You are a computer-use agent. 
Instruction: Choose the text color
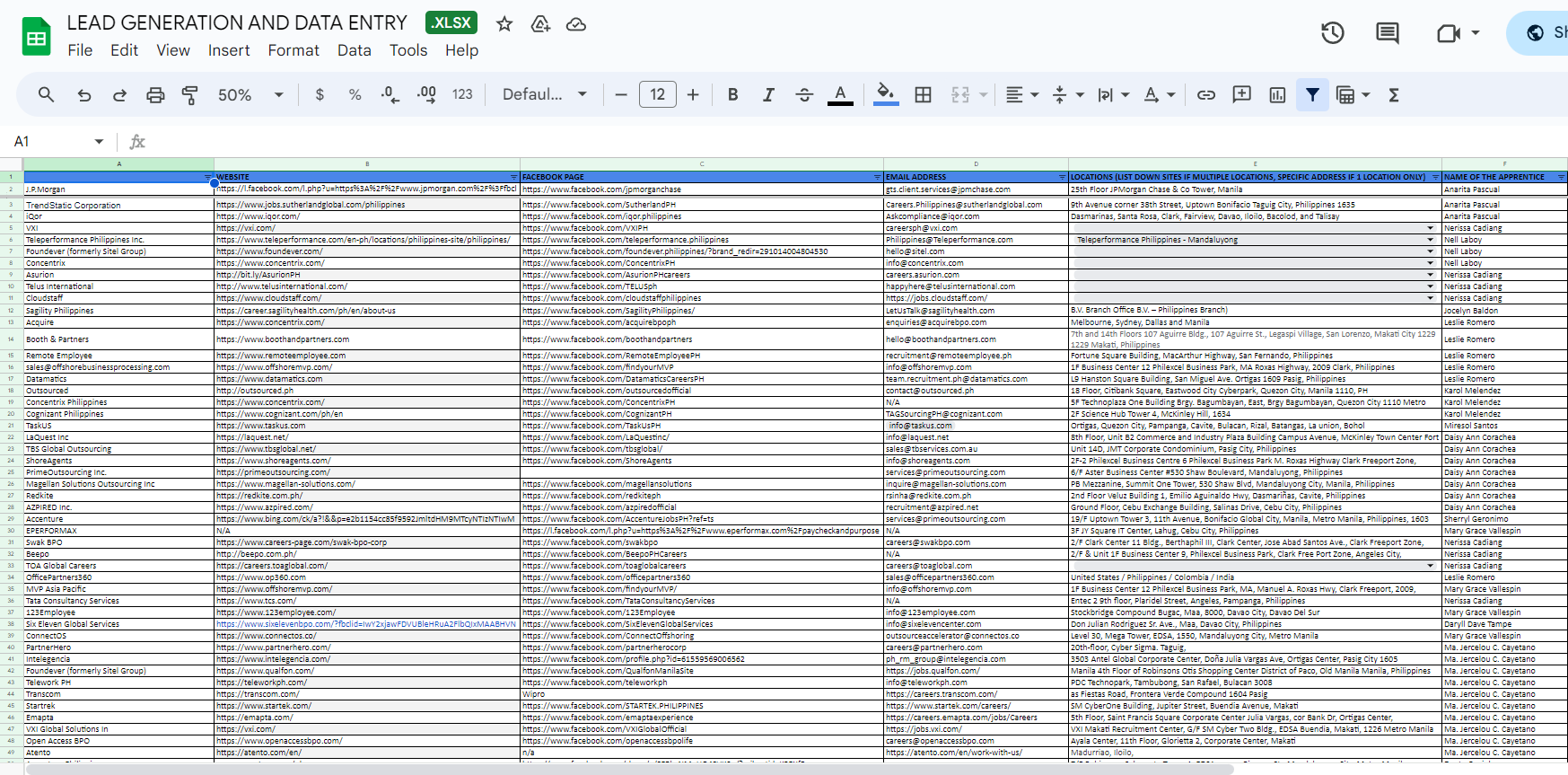point(840,94)
